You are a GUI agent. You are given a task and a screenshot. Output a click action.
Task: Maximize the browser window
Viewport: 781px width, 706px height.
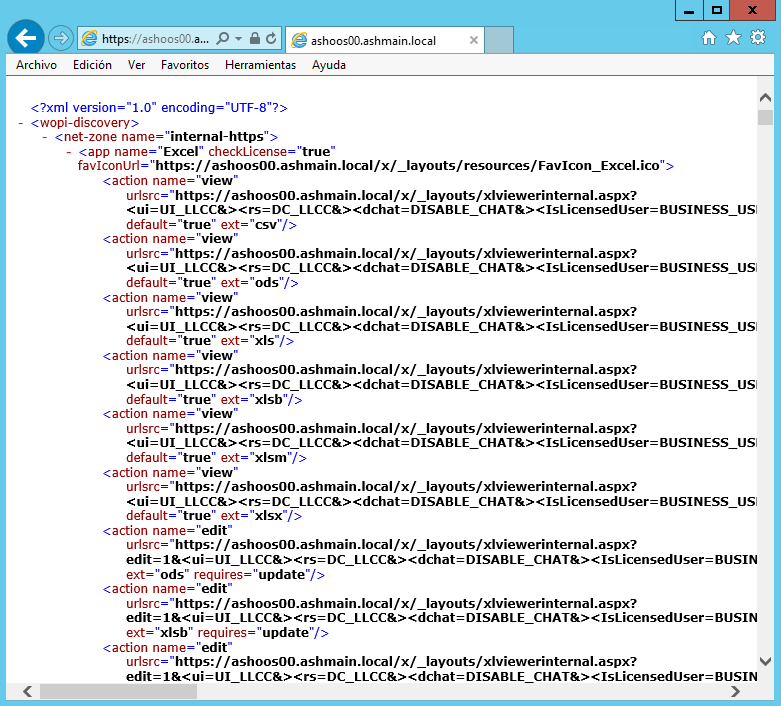coord(716,10)
